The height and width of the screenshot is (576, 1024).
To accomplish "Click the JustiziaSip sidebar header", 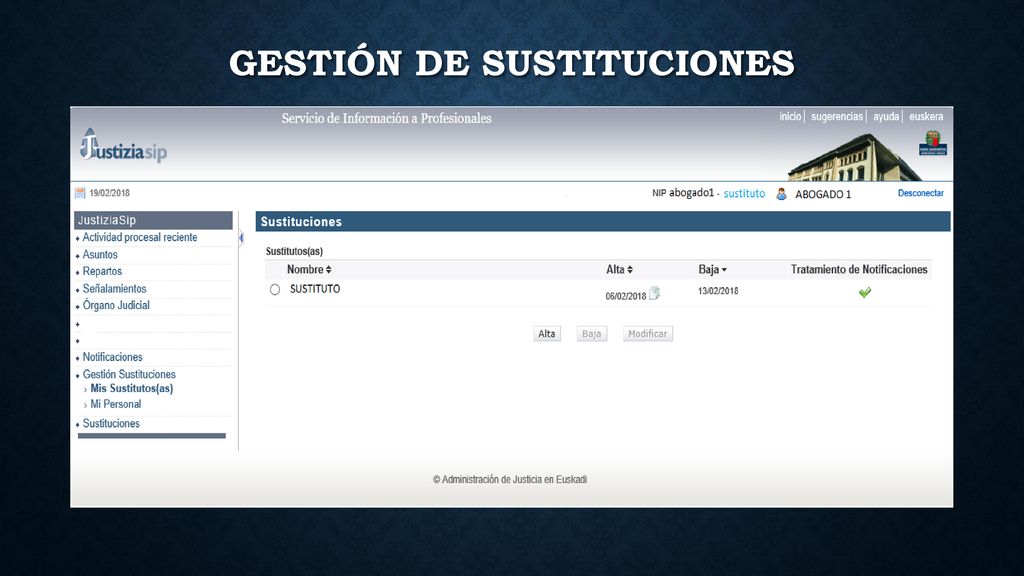I will click(153, 220).
